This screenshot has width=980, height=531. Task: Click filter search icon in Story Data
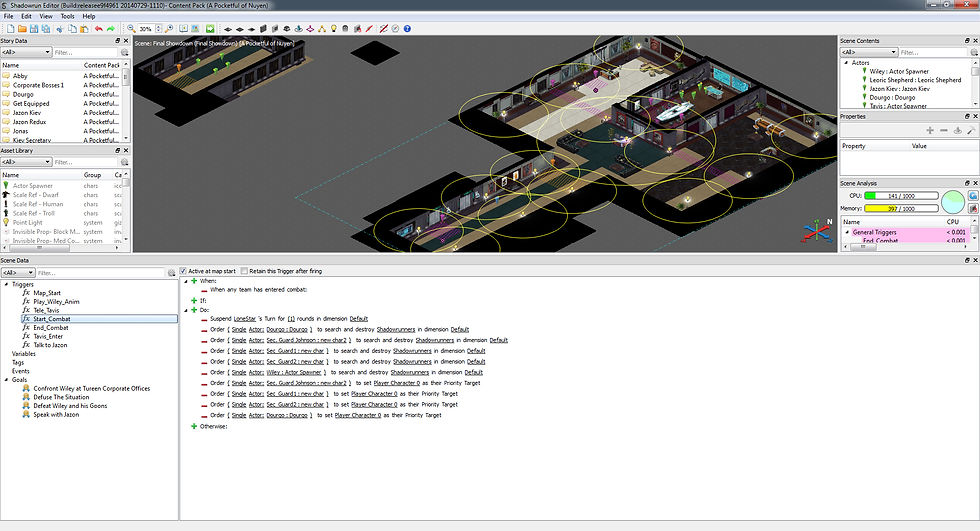pyautogui.click(x=124, y=52)
